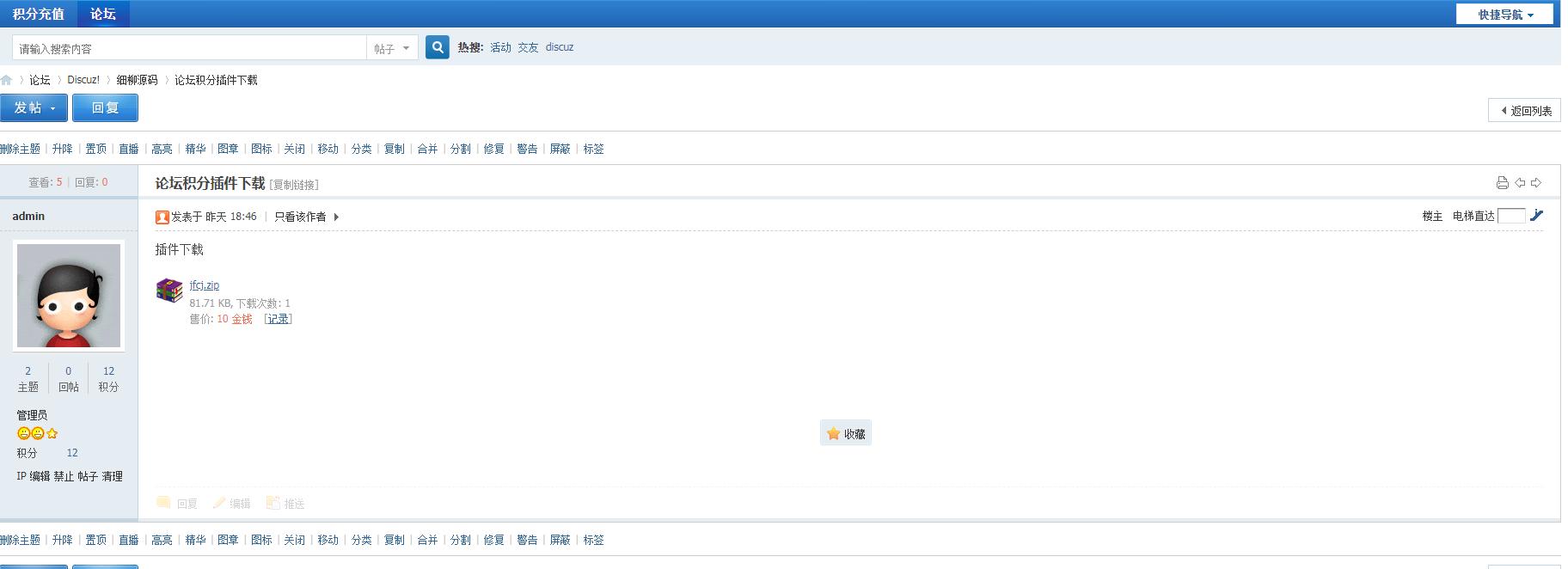Switch to the 论坛 navigation tab
Image resolution: width=1568 pixels, height=569 pixels.
point(103,14)
